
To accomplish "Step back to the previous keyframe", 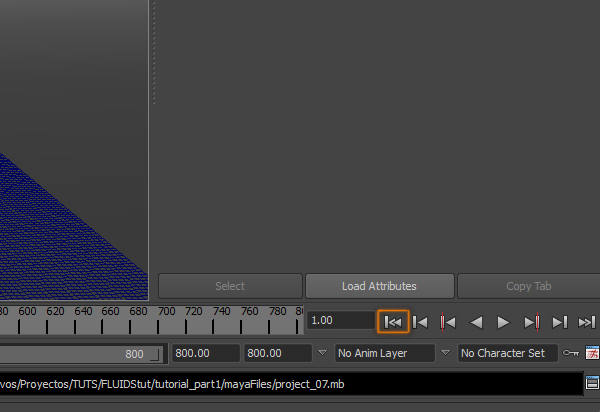I will (449, 321).
